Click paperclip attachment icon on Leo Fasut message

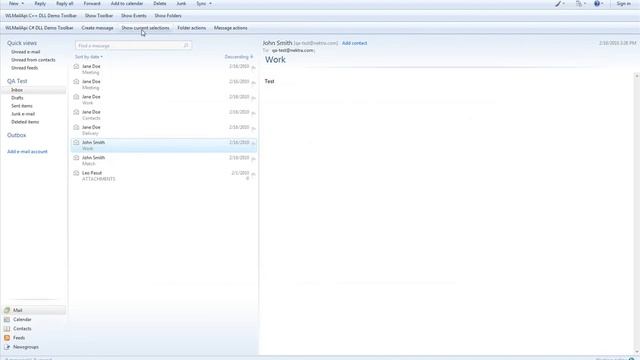(x=247, y=178)
